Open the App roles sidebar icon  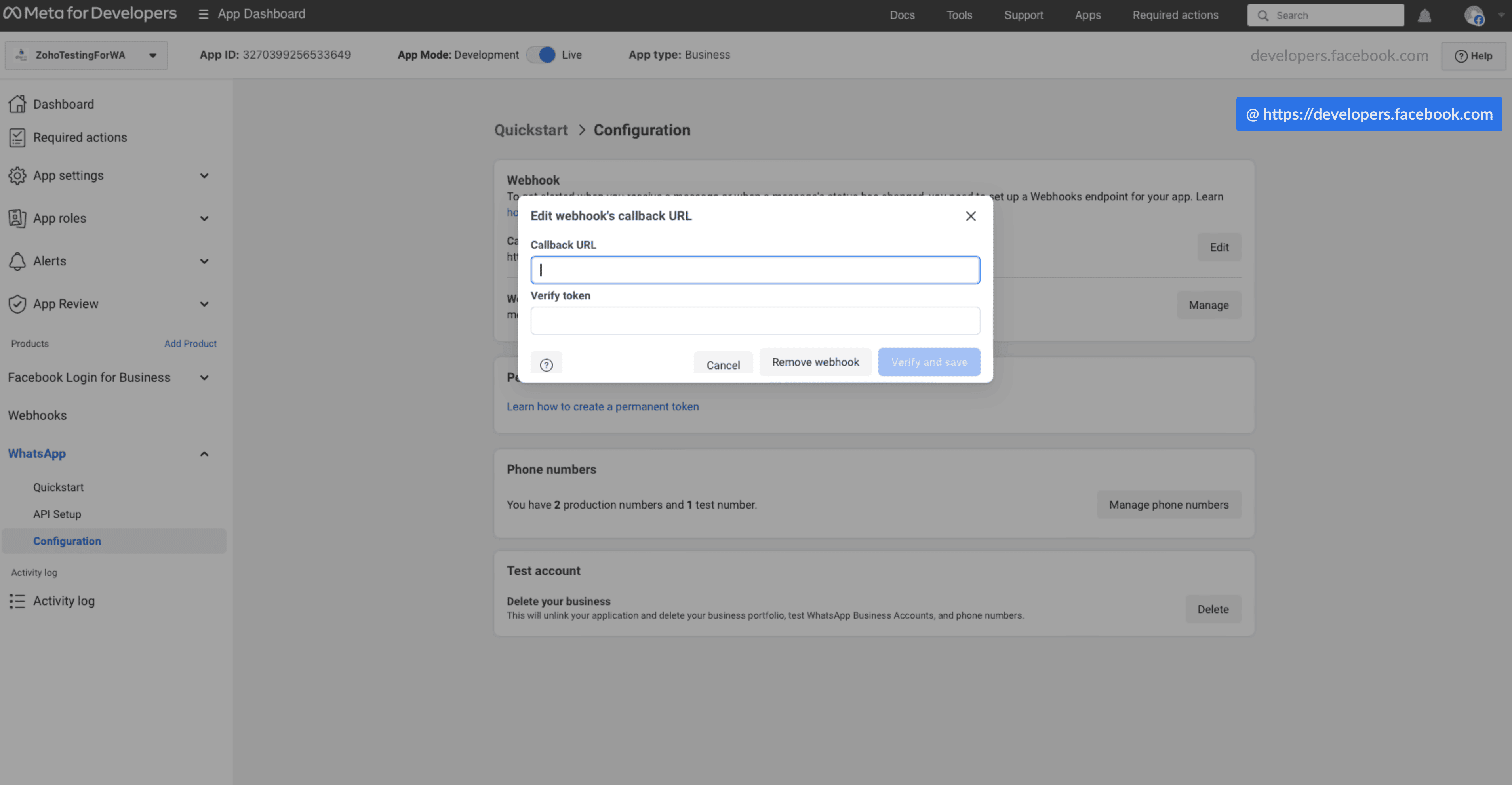(x=17, y=218)
